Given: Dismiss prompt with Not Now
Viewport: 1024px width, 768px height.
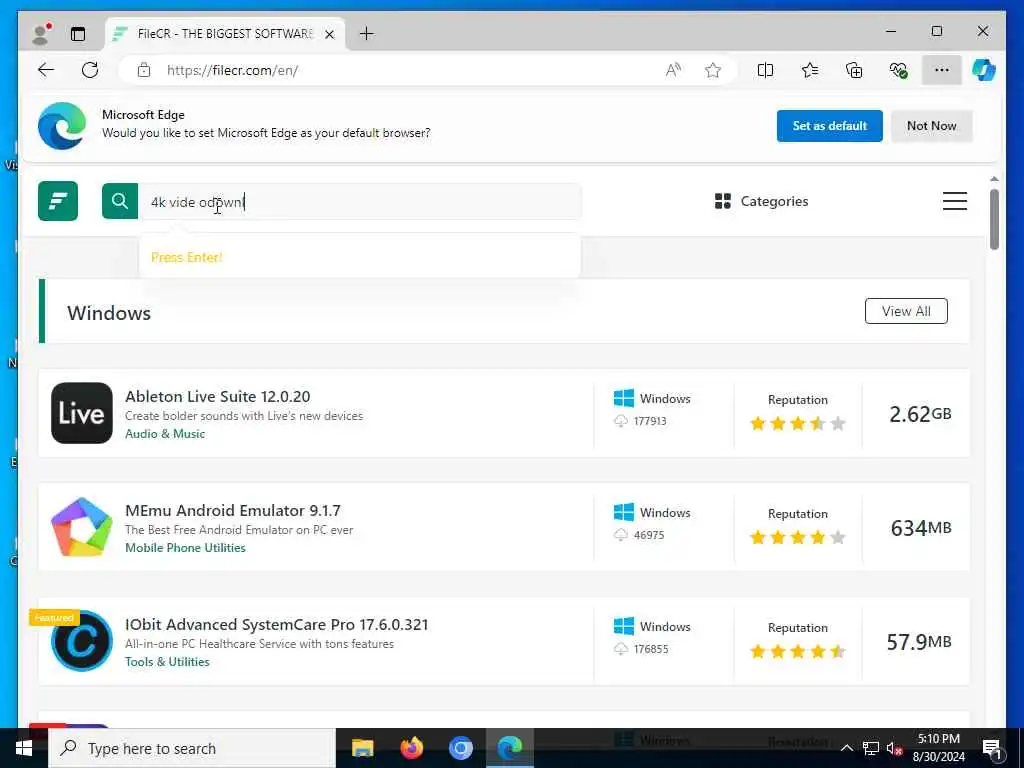Looking at the screenshot, I should 931,126.
